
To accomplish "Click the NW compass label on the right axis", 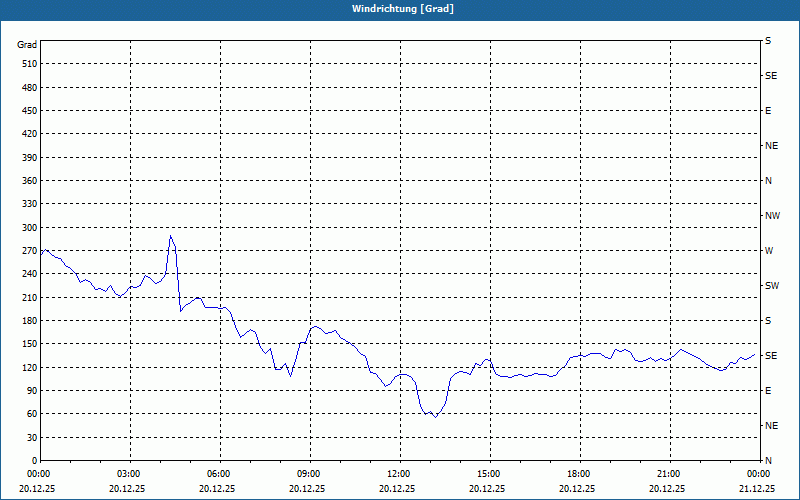I will 772,216.
